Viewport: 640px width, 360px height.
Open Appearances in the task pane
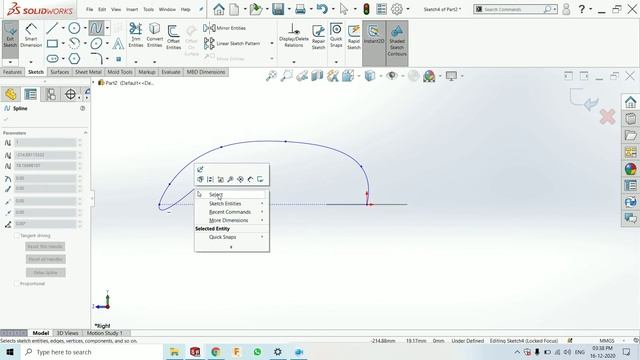click(x=631, y=169)
